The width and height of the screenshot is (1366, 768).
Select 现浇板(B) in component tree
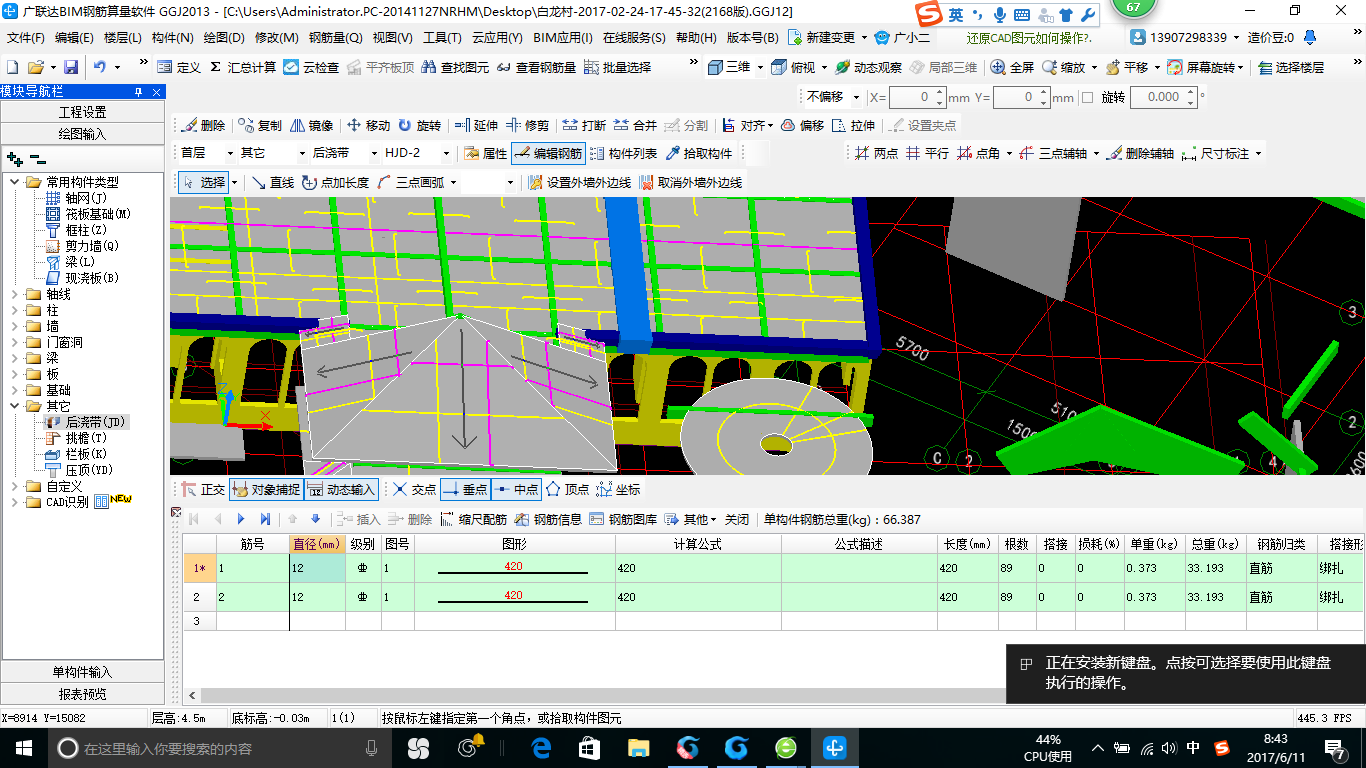click(84, 278)
